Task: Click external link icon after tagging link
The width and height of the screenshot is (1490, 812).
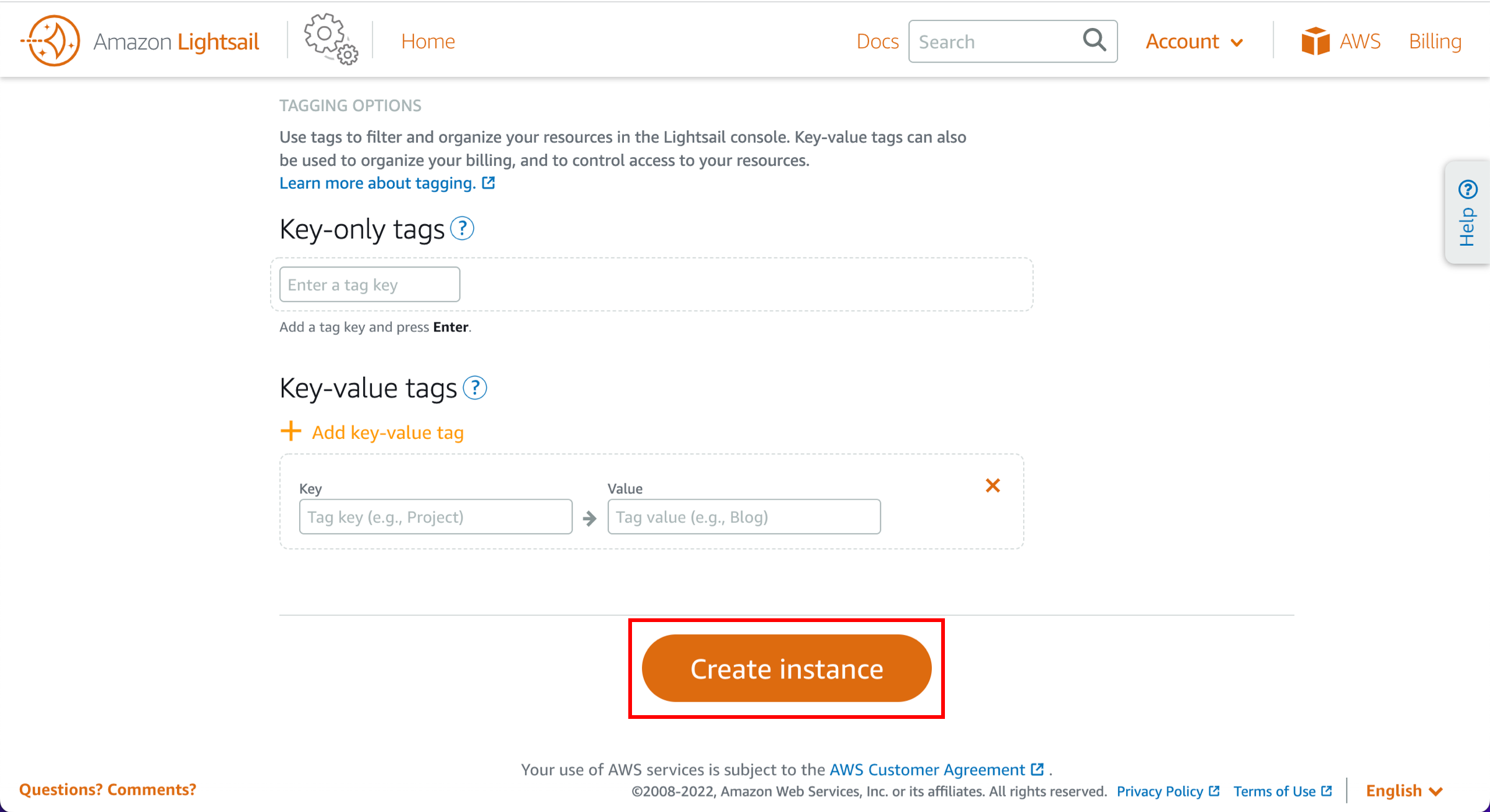Action: tap(489, 183)
